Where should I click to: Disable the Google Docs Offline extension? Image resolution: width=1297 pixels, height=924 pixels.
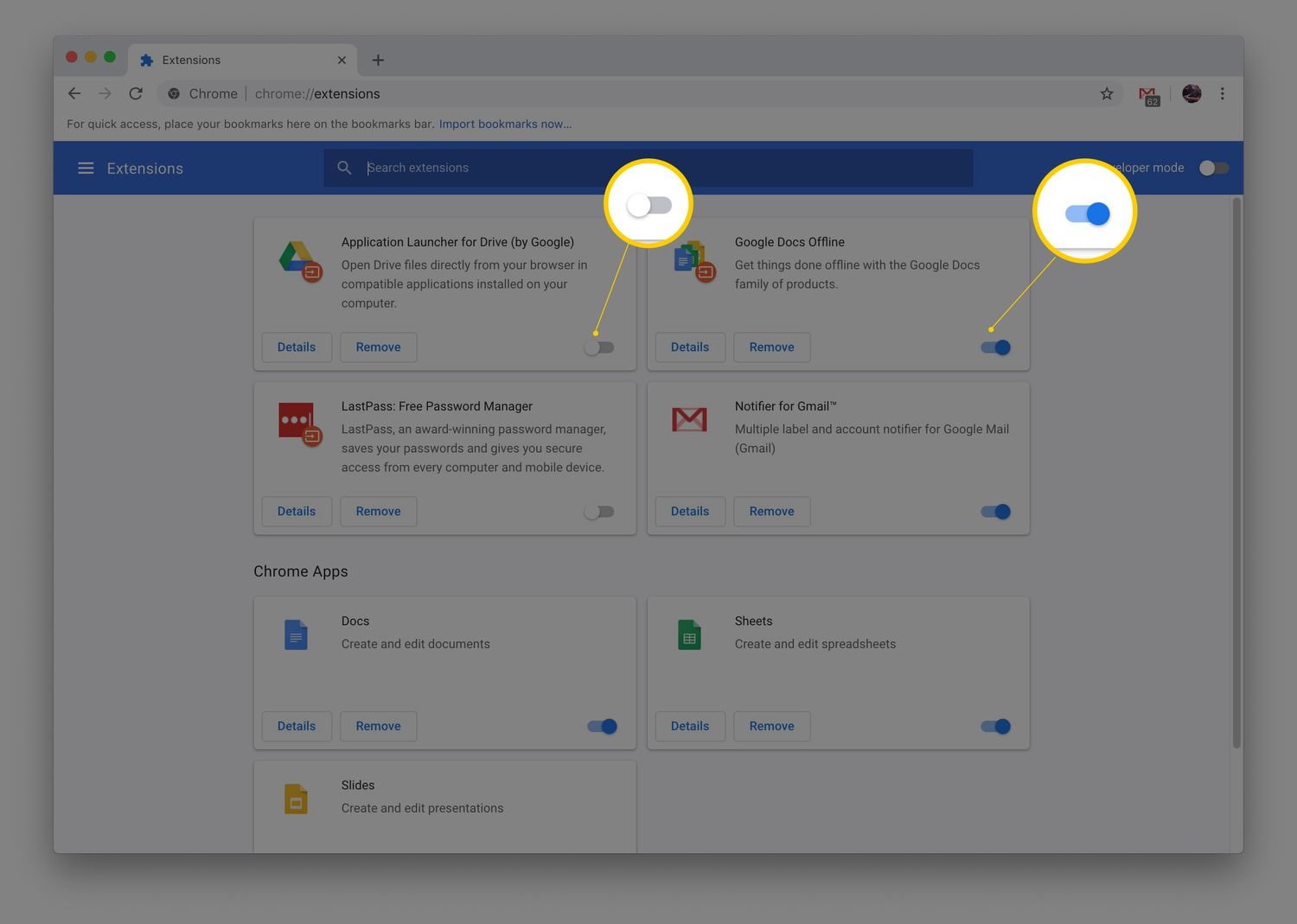[x=994, y=347]
